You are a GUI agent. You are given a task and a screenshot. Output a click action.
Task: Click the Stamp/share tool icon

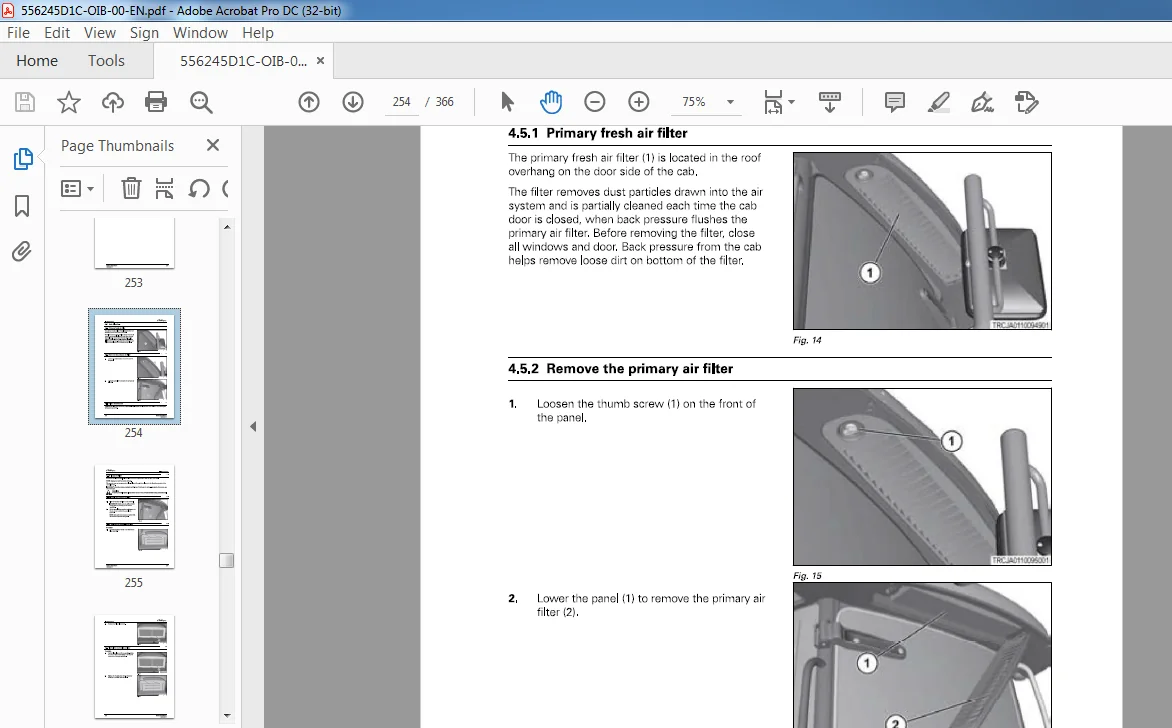[x=1027, y=102]
